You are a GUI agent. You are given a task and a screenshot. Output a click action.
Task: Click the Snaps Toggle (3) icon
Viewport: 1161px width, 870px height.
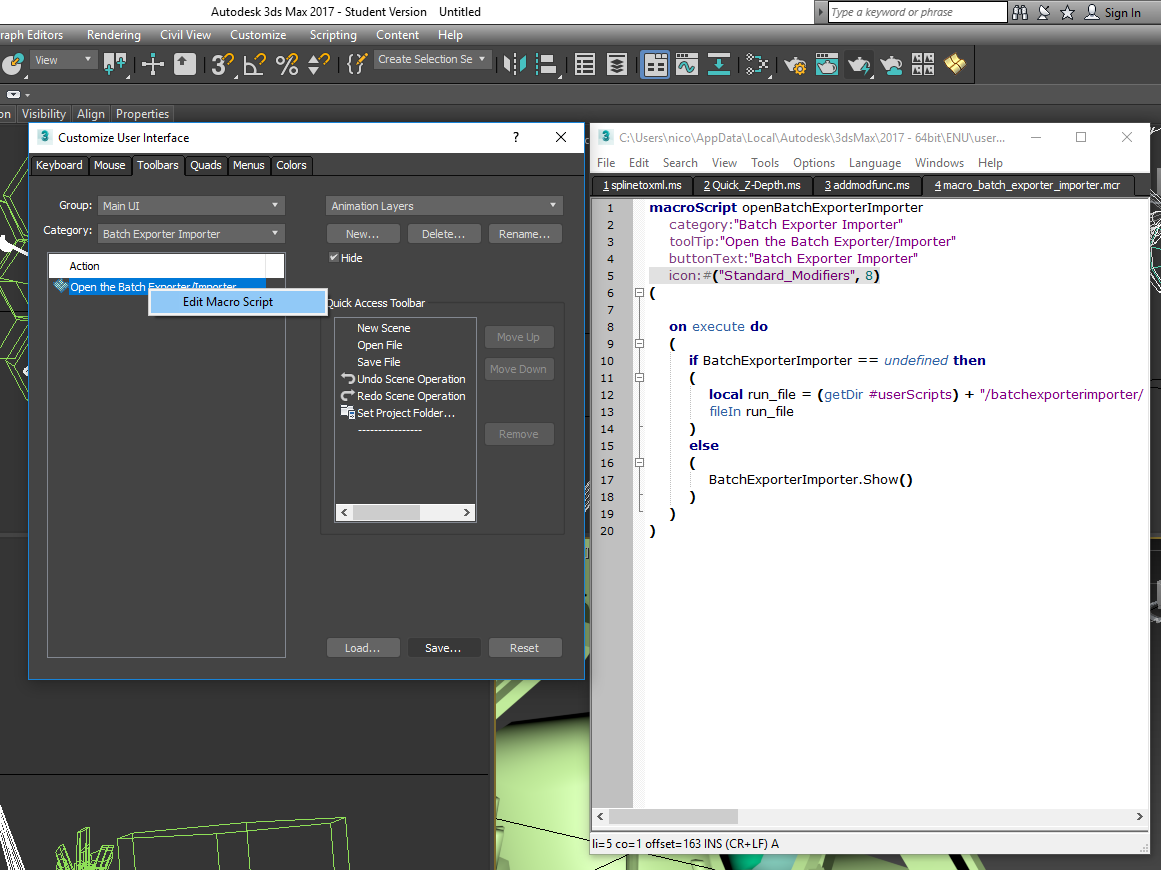221,64
